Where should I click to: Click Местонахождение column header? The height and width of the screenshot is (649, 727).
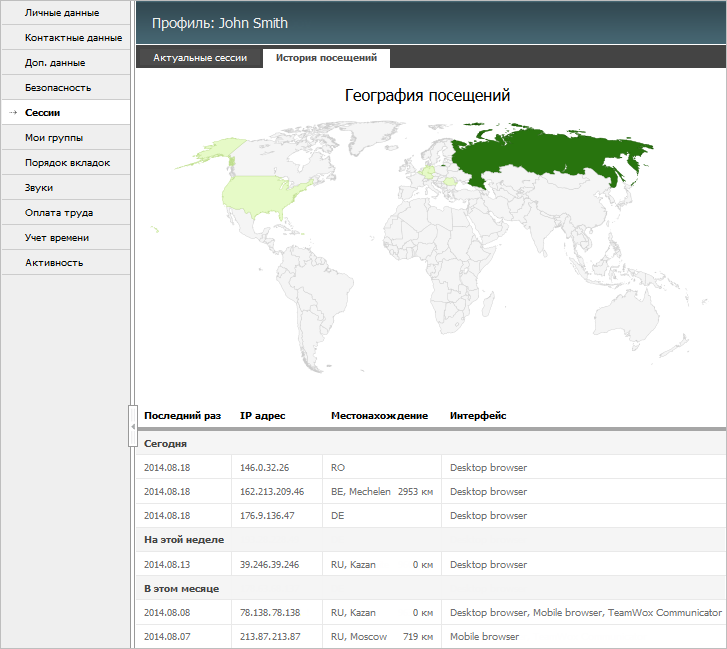point(379,416)
